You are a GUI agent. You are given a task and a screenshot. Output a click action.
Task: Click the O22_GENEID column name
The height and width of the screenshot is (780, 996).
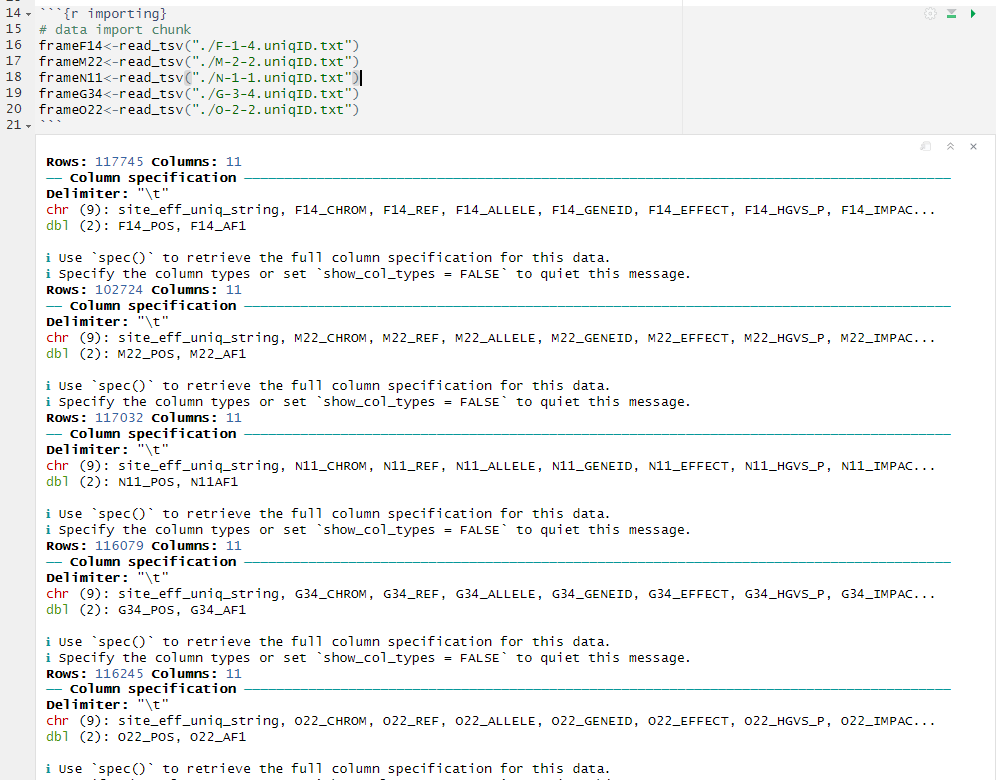591,721
